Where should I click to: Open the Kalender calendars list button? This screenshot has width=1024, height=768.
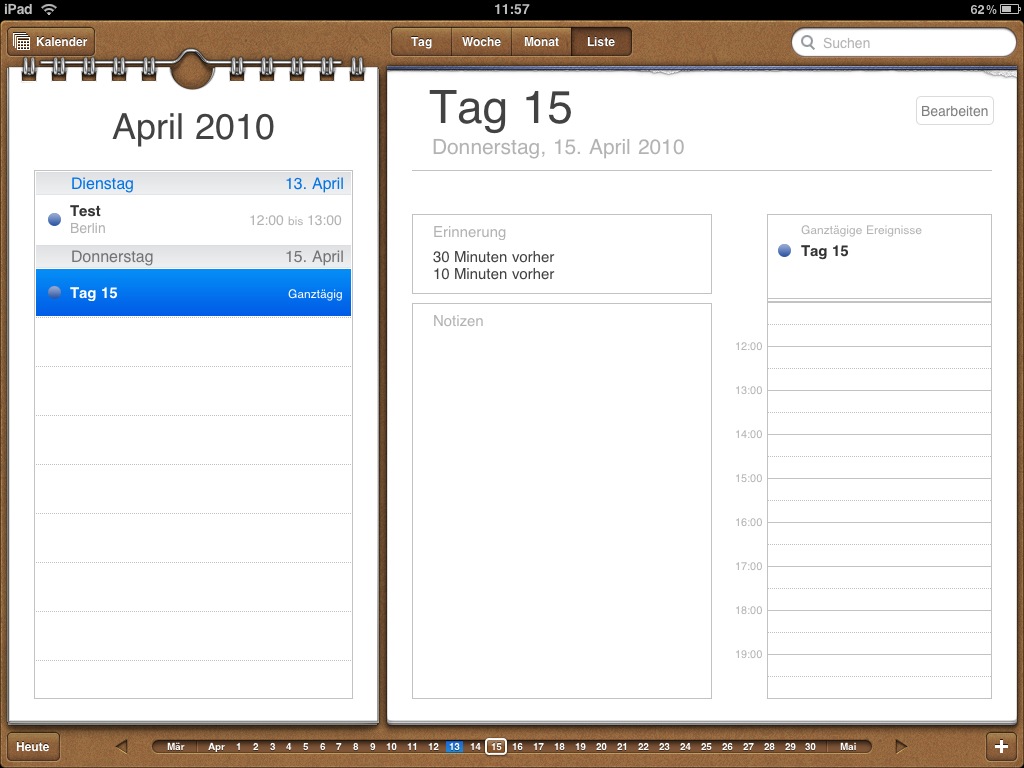(x=51, y=42)
